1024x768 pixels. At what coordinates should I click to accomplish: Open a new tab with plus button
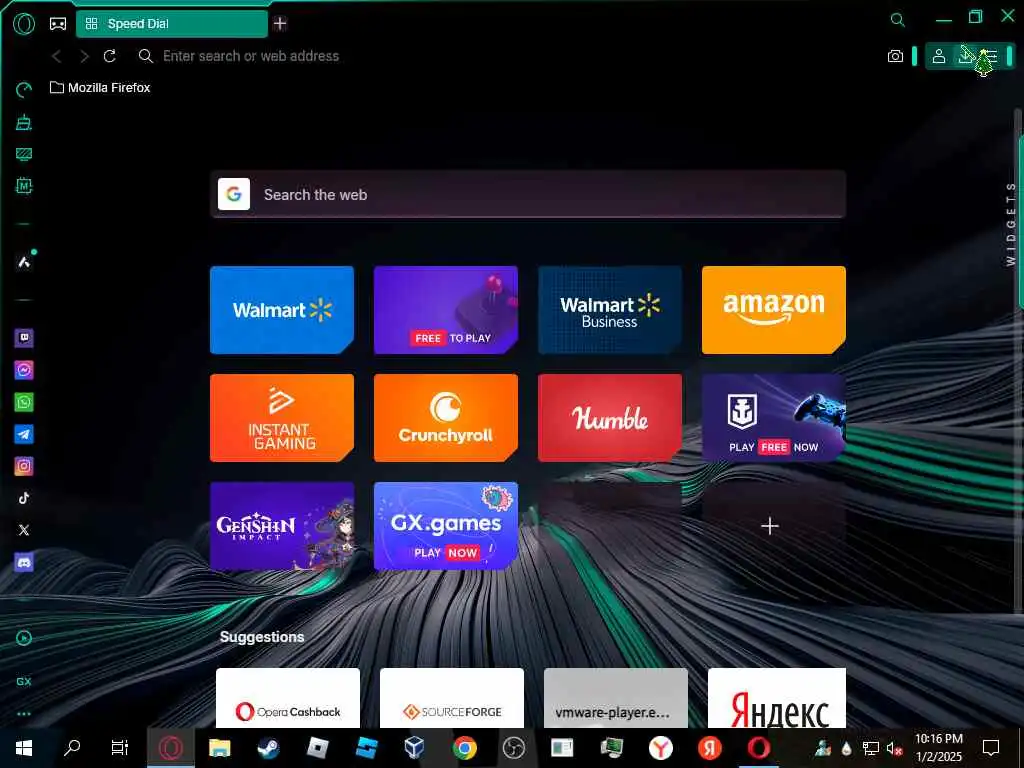pos(280,24)
